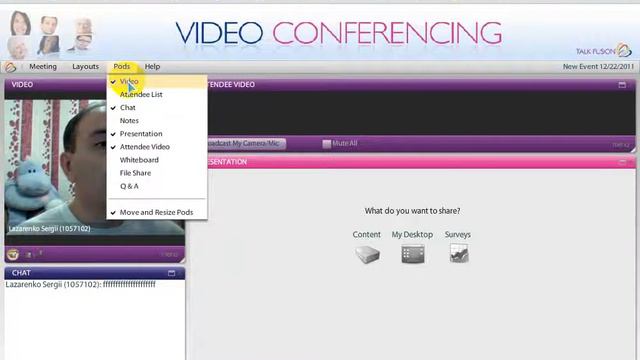Toggle the Attendee Video pod option
640x360 pixels.
point(157,147)
